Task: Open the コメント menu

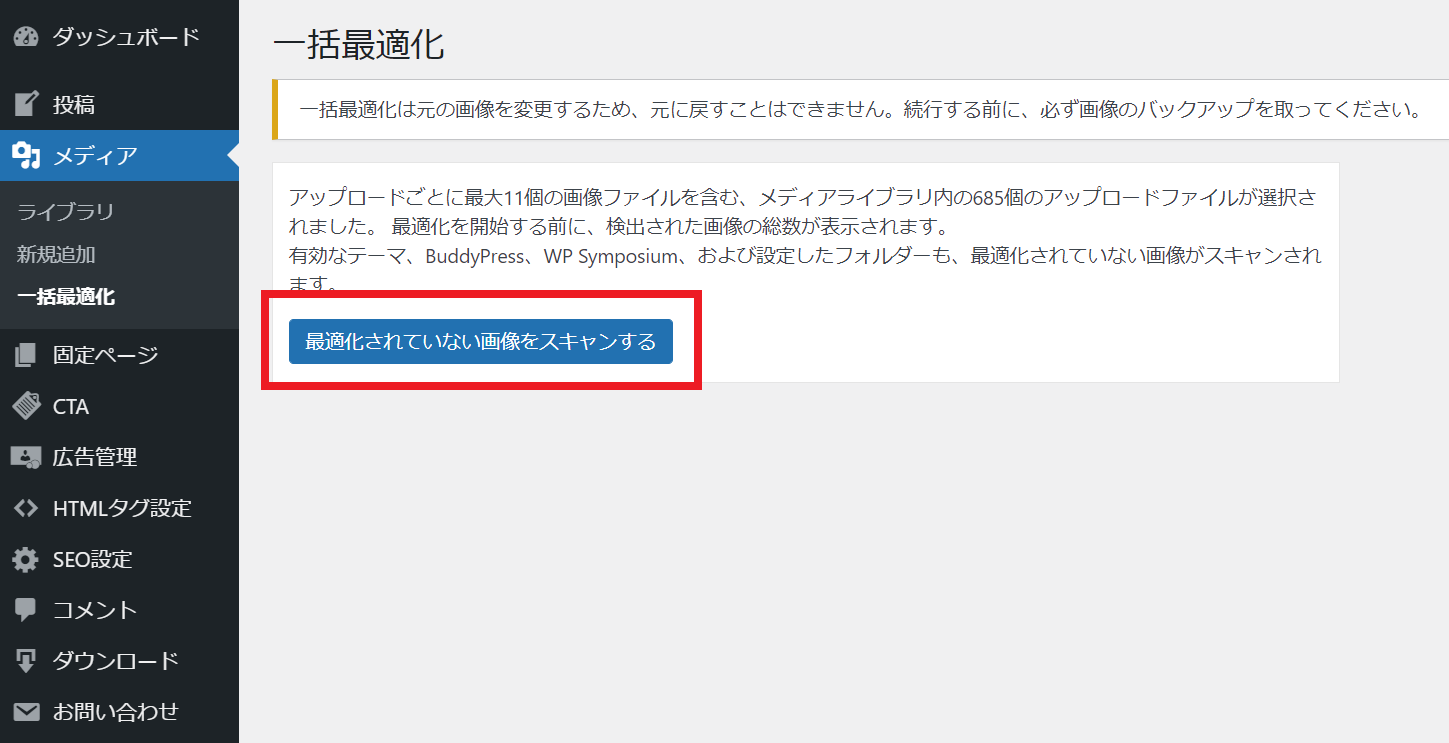Action: [x=120, y=610]
